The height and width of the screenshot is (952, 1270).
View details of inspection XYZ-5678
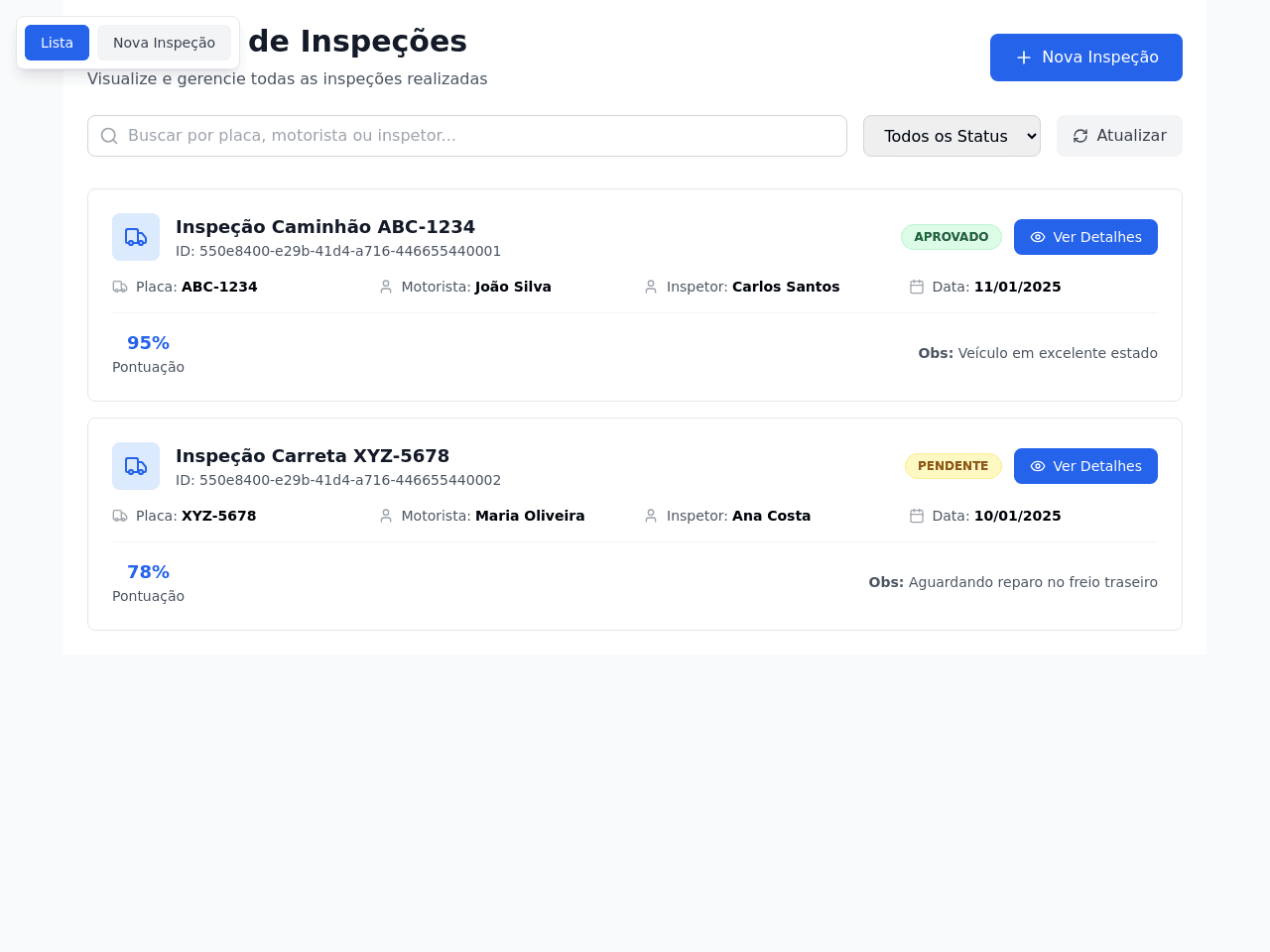point(1085,466)
